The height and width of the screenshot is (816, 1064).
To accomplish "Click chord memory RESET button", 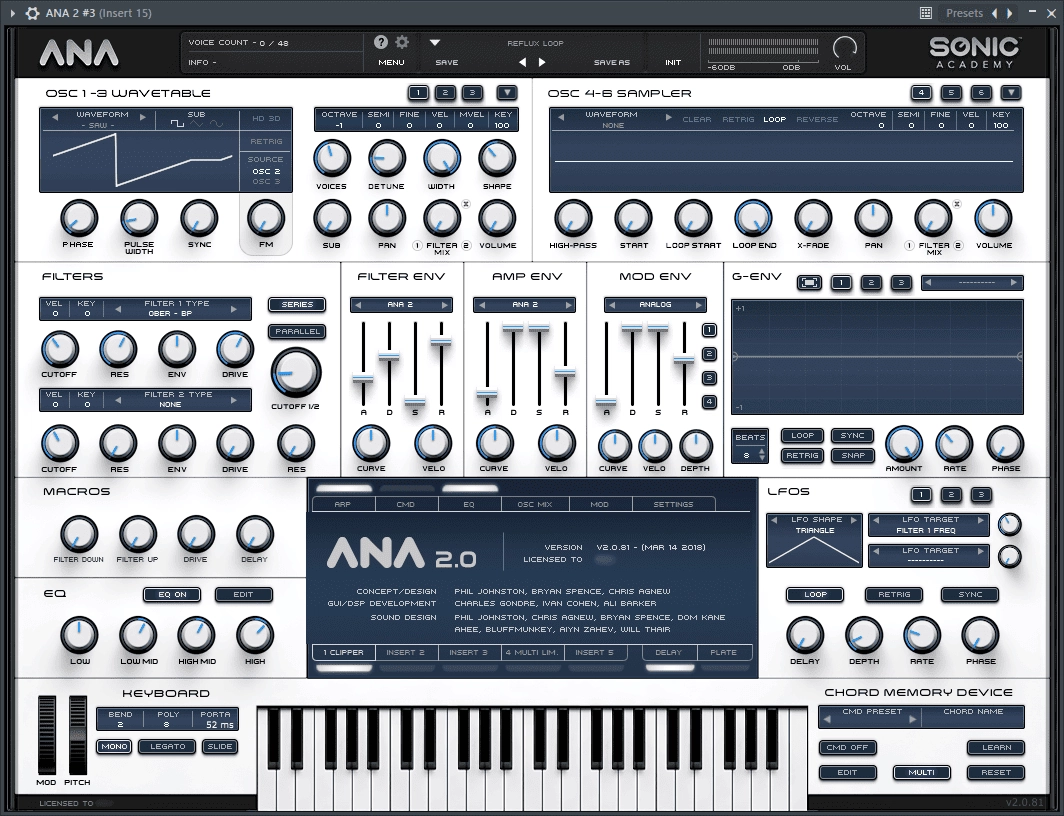I will pyautogui.click(x=996, y=773).
